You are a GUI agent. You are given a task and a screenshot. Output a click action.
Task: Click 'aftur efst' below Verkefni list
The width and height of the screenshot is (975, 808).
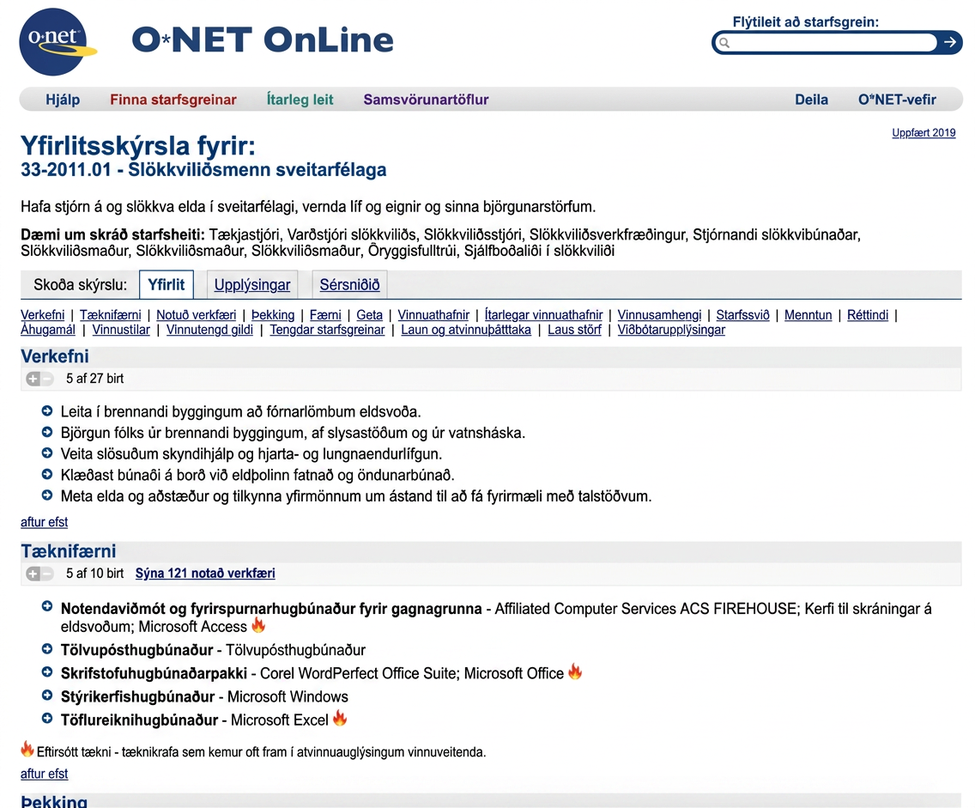pos(44,522)
